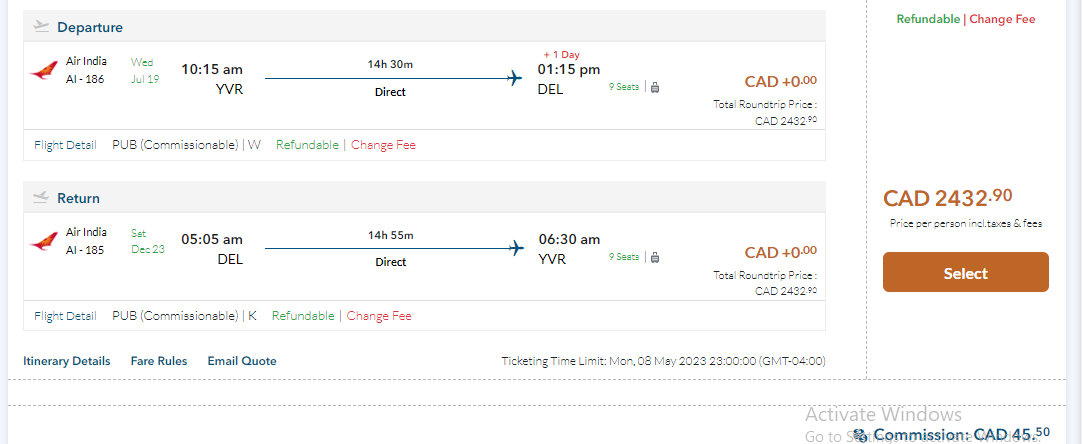The width and height of the screenshot is (1082, 444).
Task: Click Change Fee on return flight row
Action: pos(379,316)
